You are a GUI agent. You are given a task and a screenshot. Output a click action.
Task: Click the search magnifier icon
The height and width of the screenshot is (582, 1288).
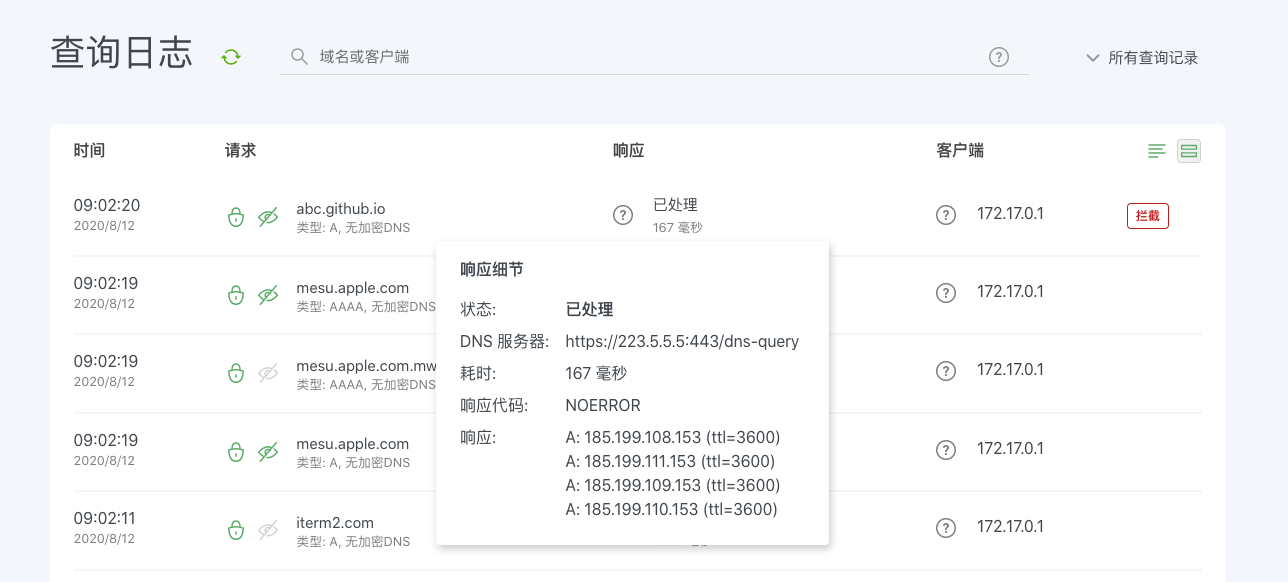pyautogui.click(x=298, y=57)
